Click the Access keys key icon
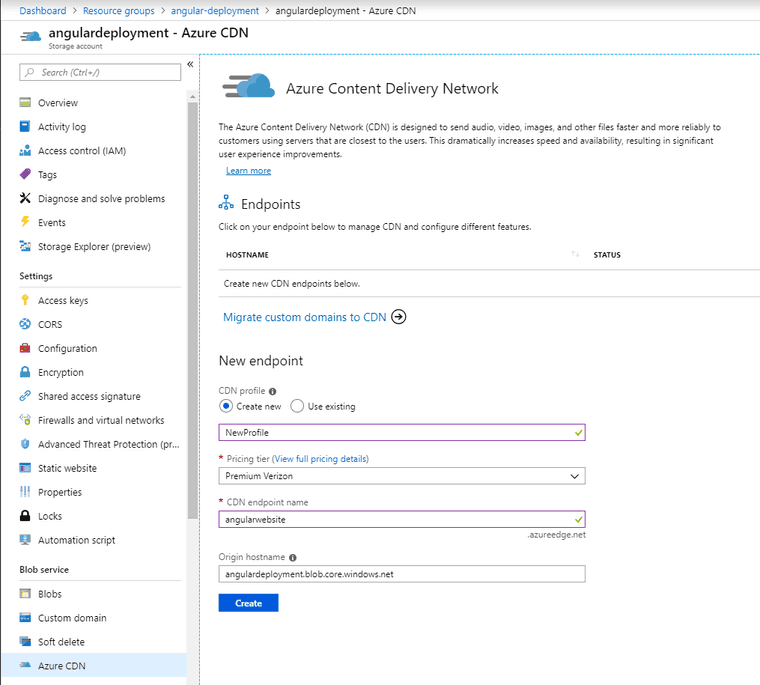This screenshot has height=685, width=760. pyautogui.click(x=26, y=301)
